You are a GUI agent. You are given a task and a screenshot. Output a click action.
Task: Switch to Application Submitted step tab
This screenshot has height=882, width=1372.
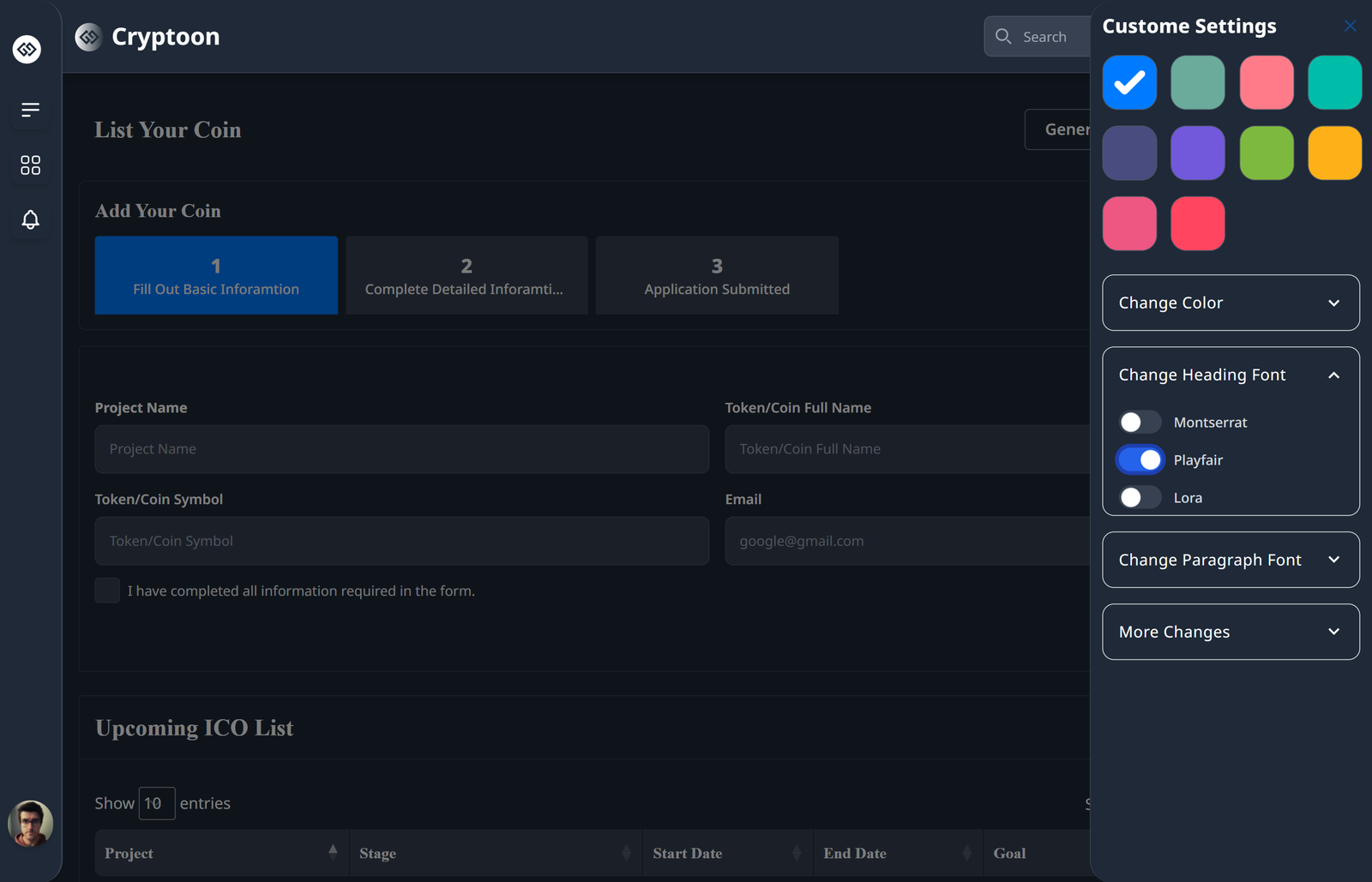[x=717, y=275]
